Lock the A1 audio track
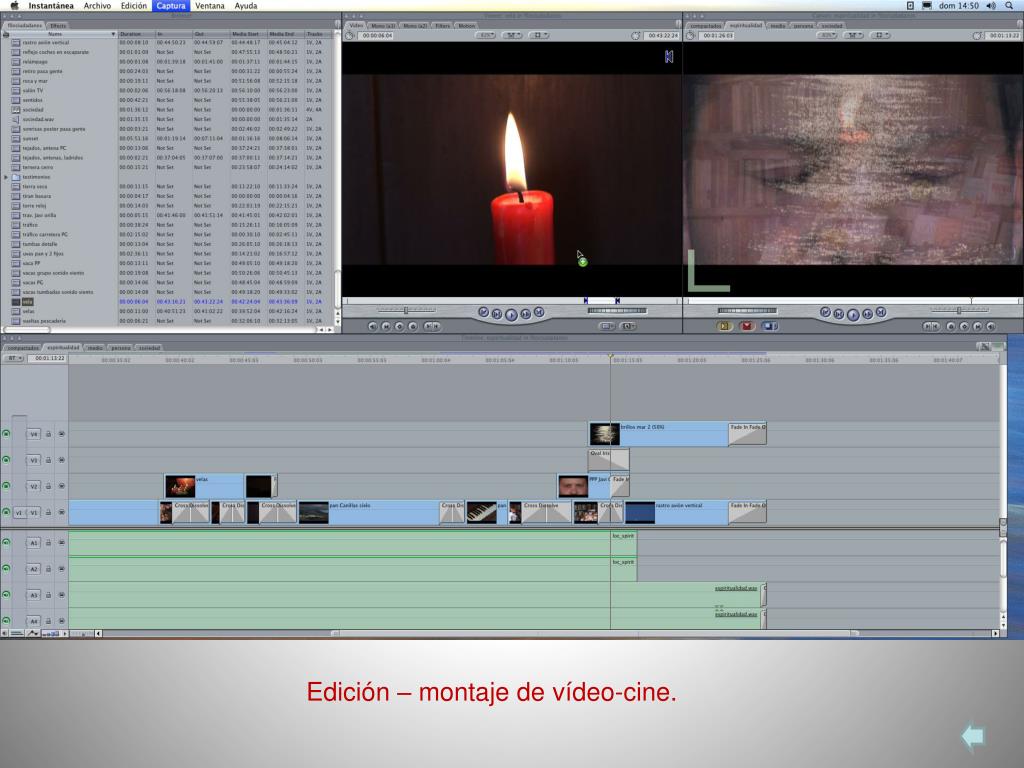 tap(48, 543)
